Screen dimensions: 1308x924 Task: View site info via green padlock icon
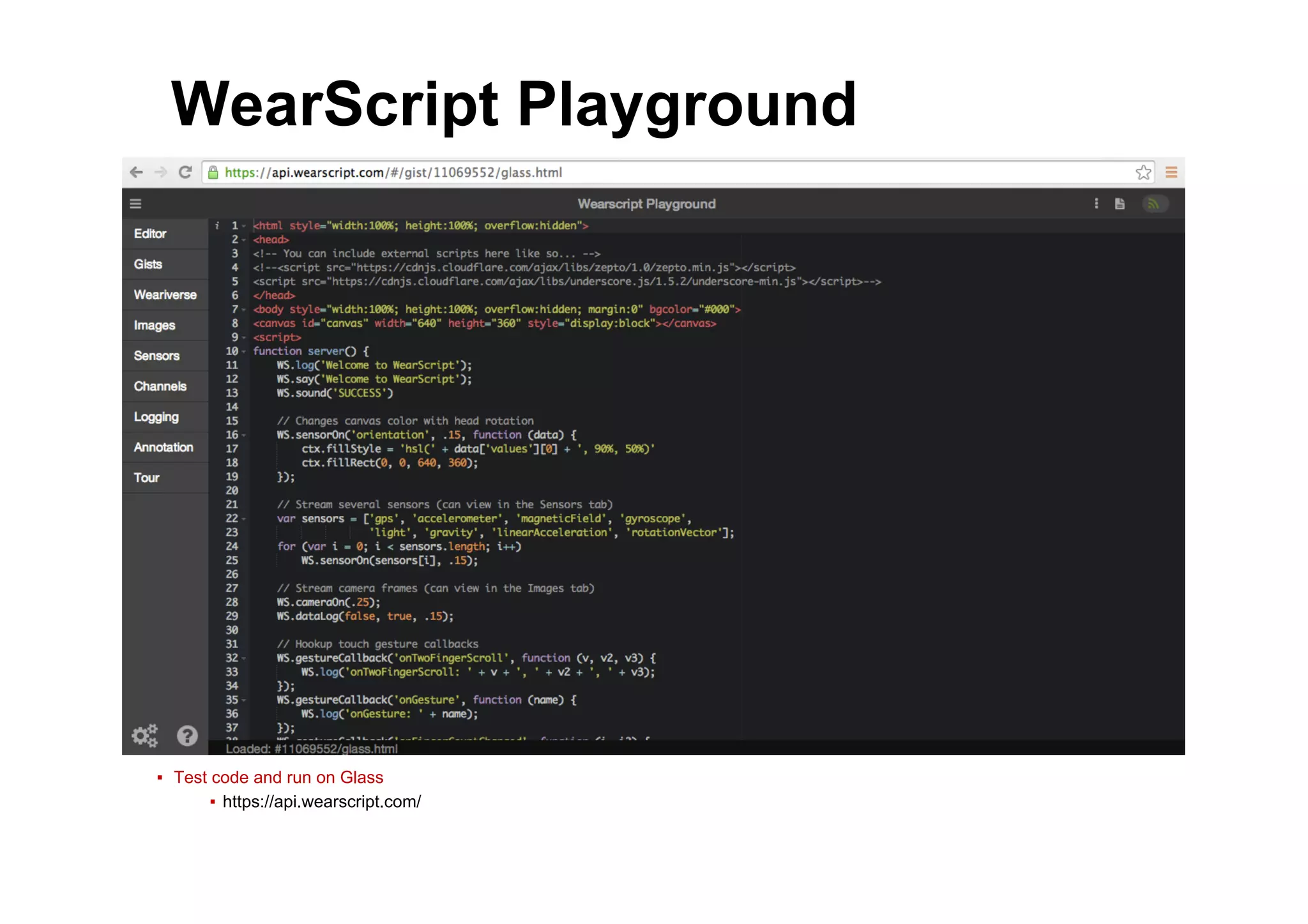pyautogui.click(x=213, y=172)
